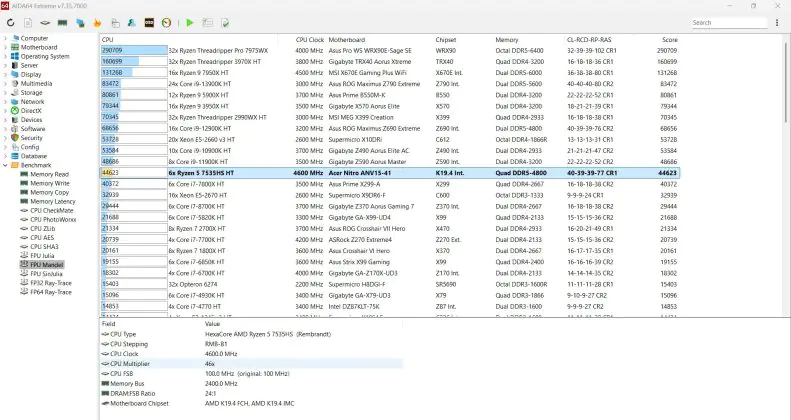Open the Memory Latency benchmark

point(52,202)
